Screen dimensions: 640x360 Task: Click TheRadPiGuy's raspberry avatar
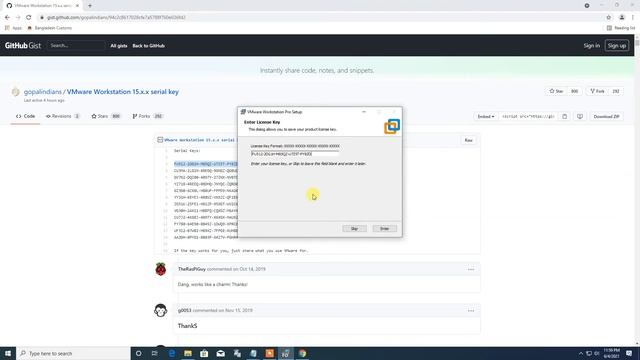[x=161, y=269]
